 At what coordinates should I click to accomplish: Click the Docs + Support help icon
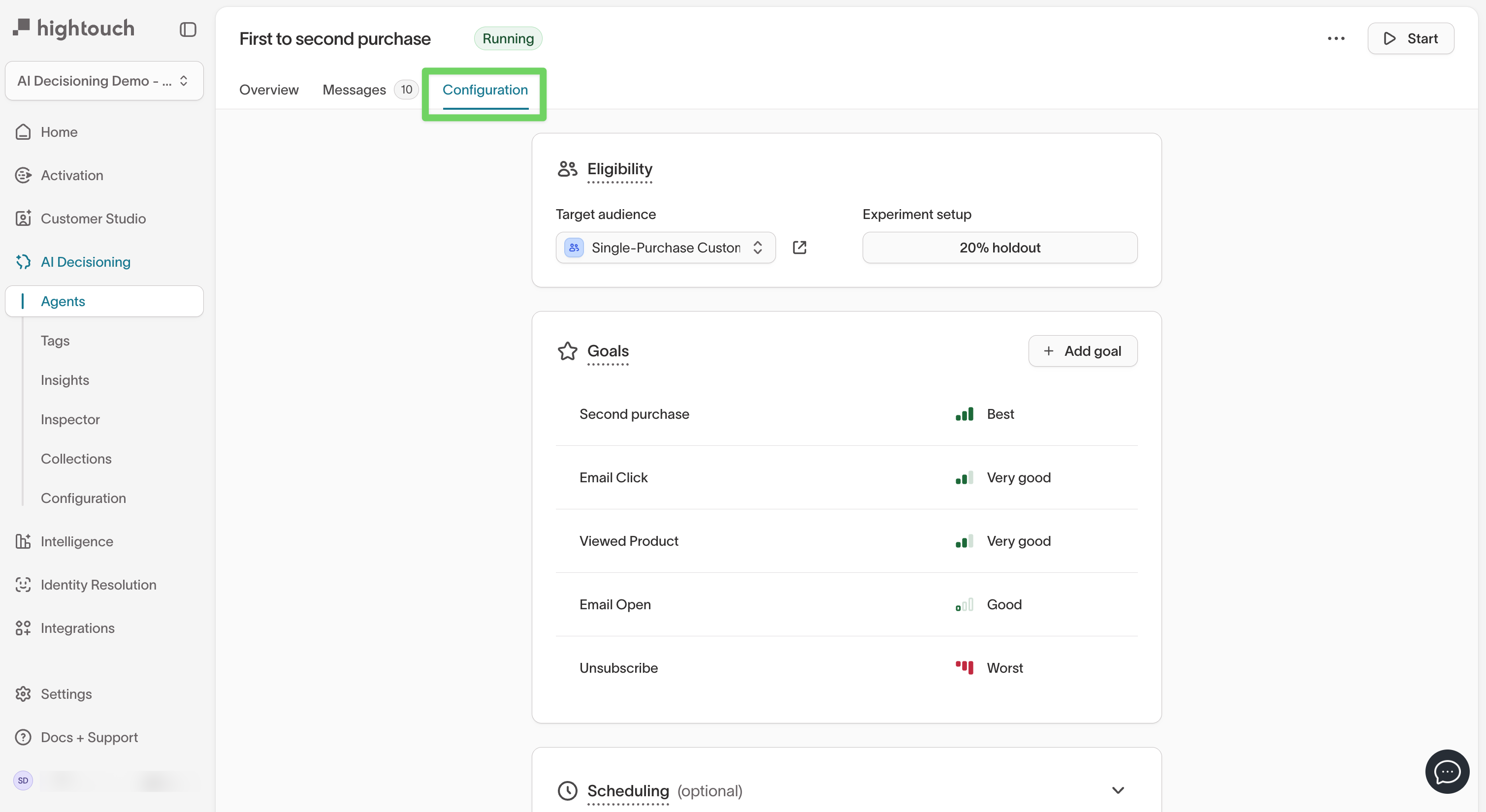[23, 736]
